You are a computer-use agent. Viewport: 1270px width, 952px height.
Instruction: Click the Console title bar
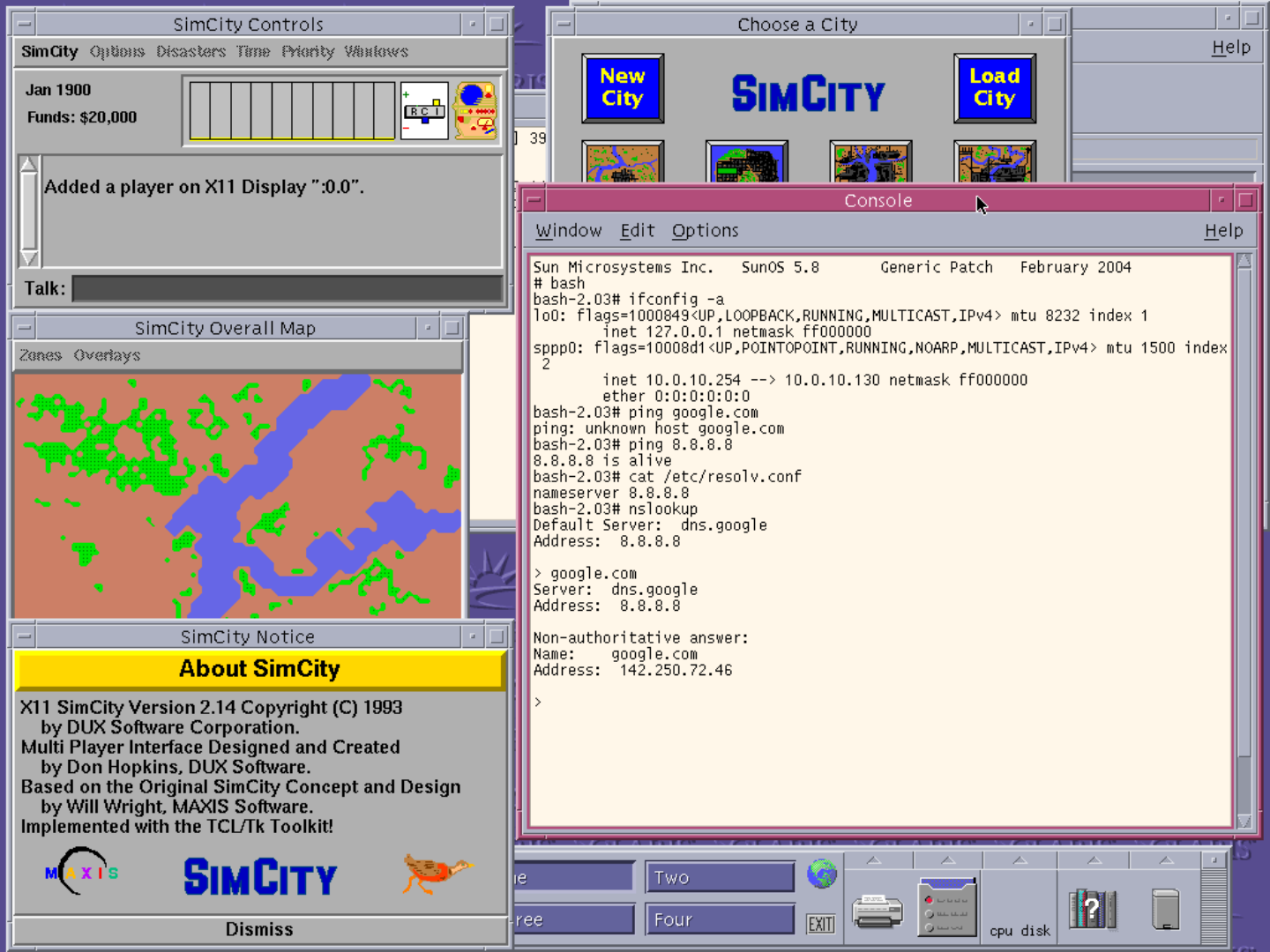[x=878, y=200]
